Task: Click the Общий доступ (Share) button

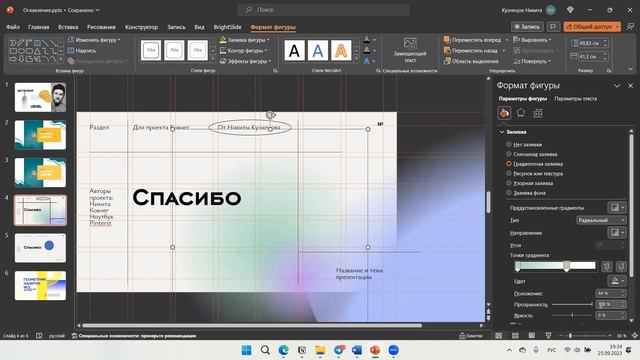Action: click(x=592, y=27)
